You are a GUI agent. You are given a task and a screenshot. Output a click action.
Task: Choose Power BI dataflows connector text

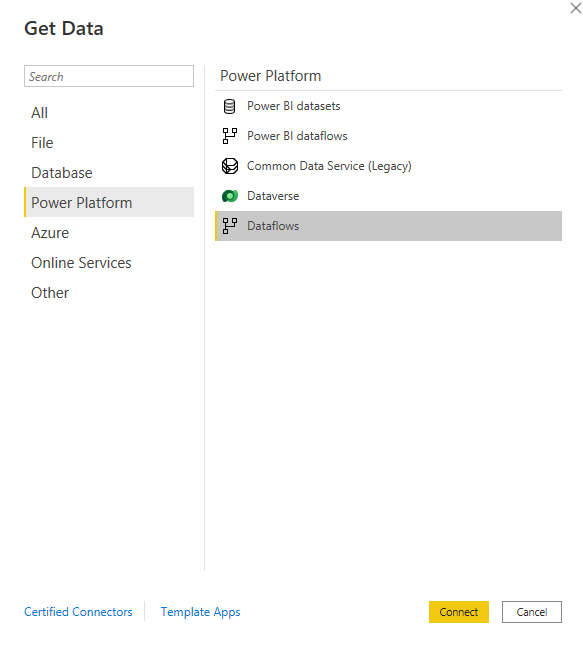pyautogui.click(x=297, y=136)
